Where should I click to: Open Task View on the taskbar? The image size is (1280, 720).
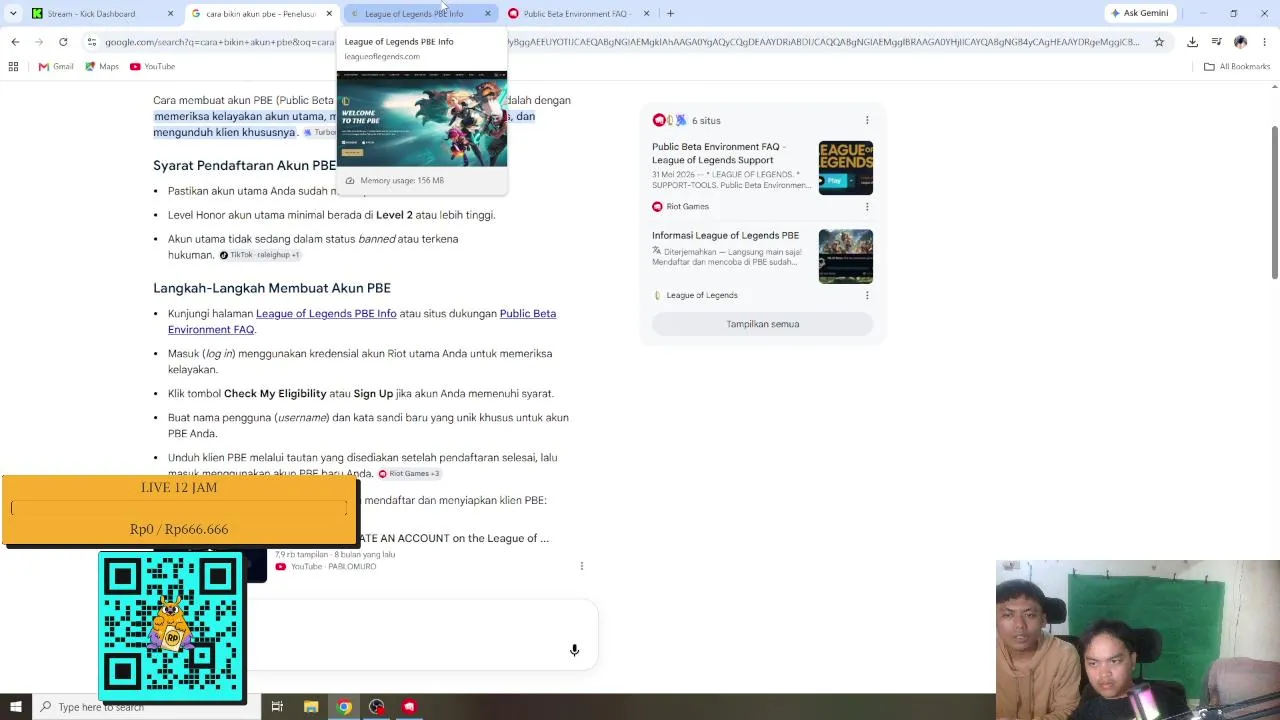click(277, 707)
